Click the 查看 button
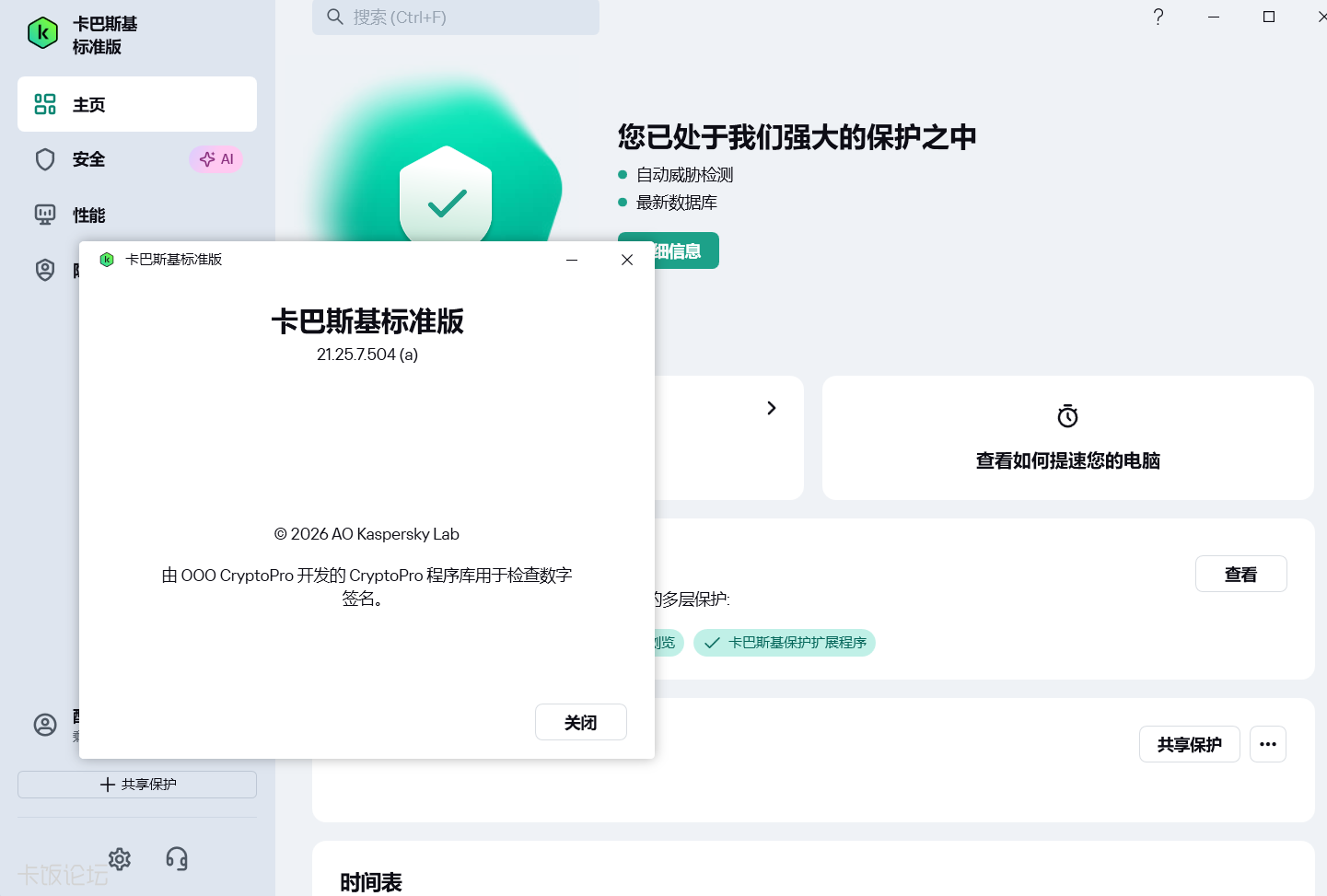Screen dimensions: 1327x896 pos(1241,574)
